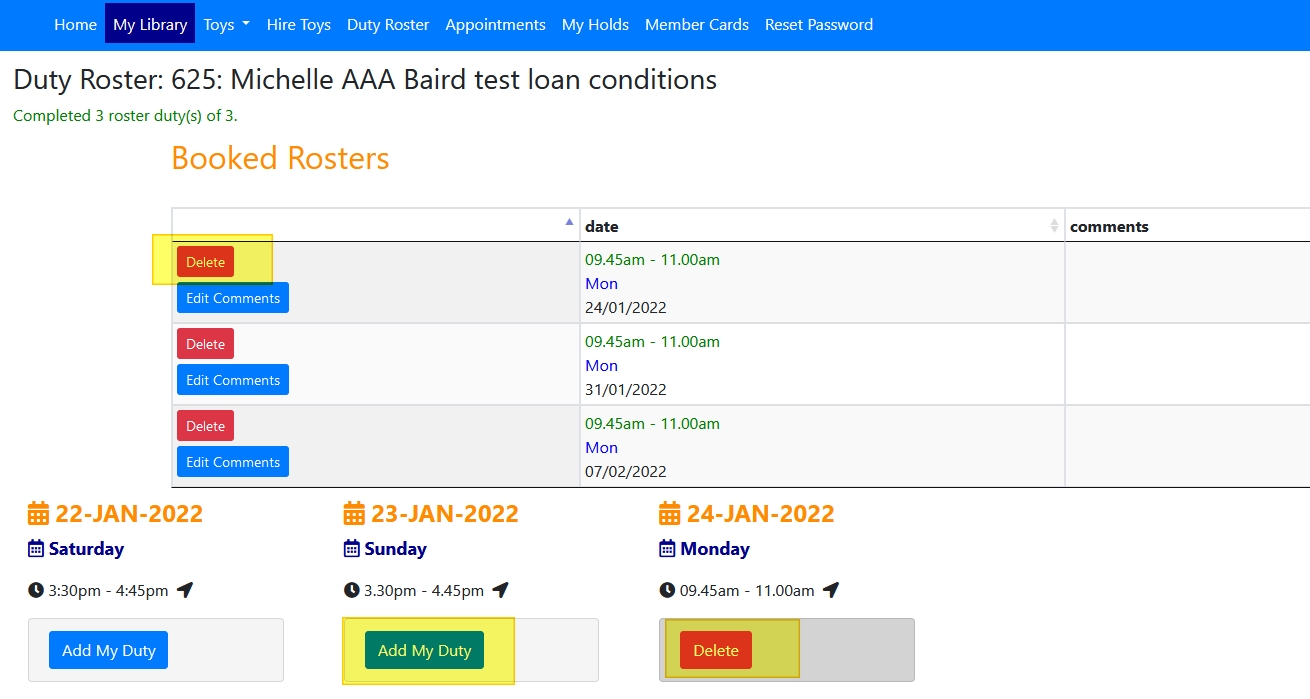This screenshot has height=699, width=1310.
Task: Click location arrow for Sunday session
Action: [x=501, y=590]
